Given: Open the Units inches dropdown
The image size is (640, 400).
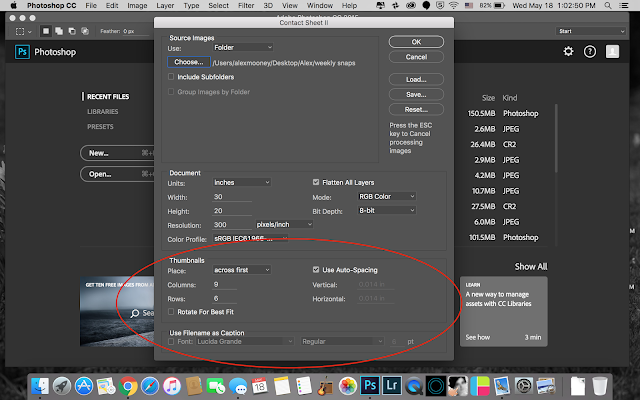Looking at the screenshot, I should pos(242,182).
